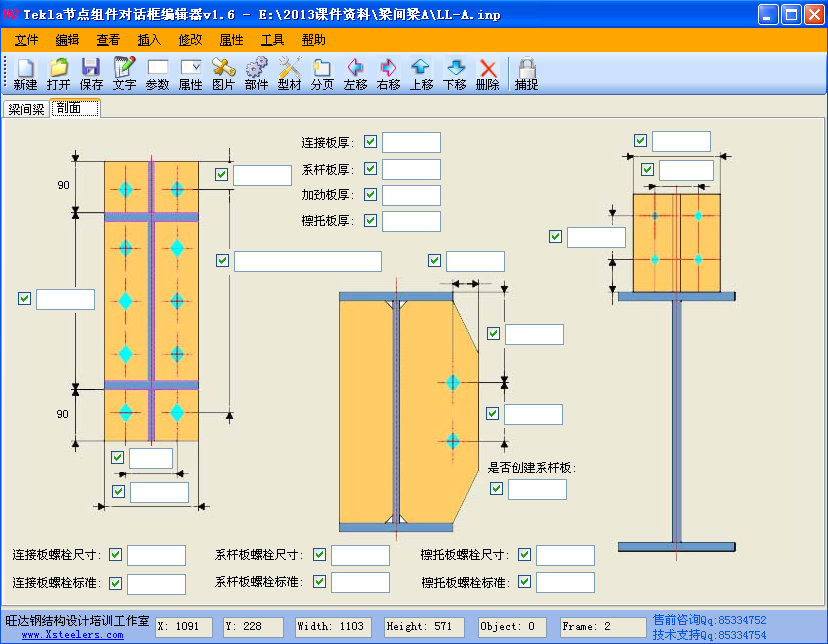Move right with 右移 arrow
The height and width of the screenshot is (644, 828).
[389, 74]
